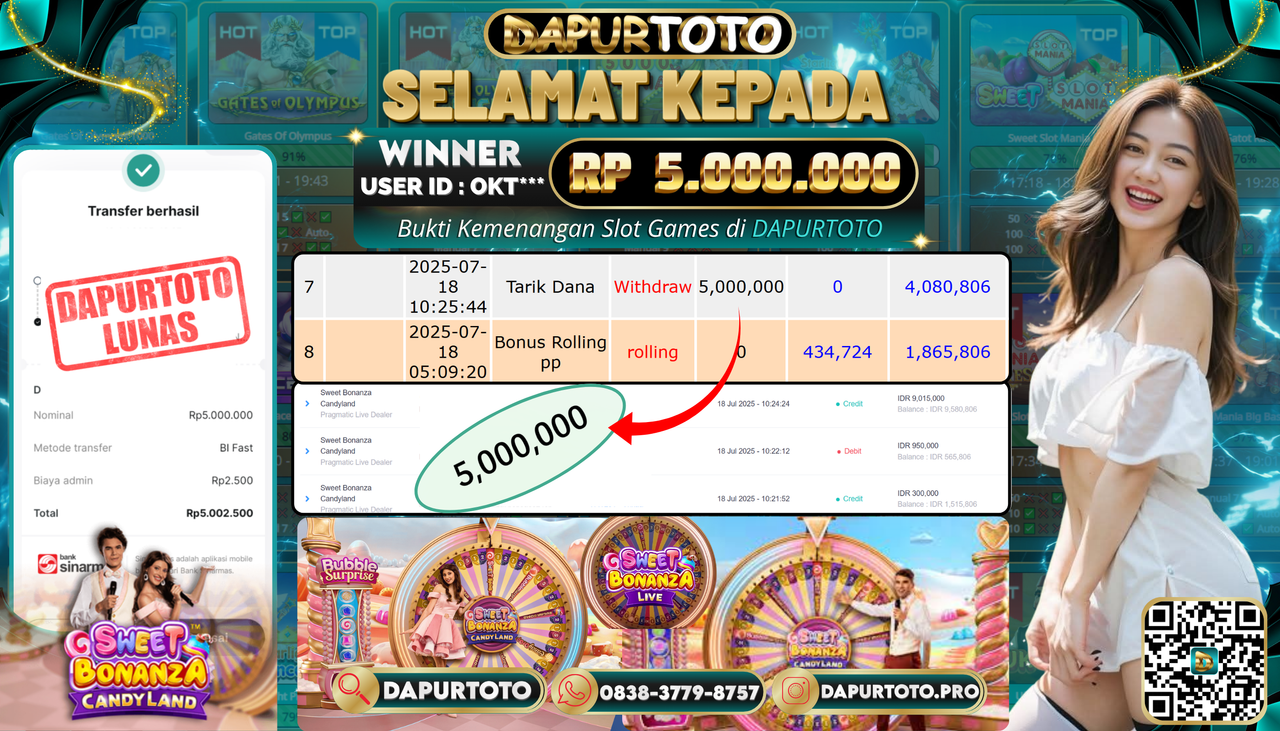
Task: Select the Bonus Rolling pp row
Action: (x=651, y=351)
